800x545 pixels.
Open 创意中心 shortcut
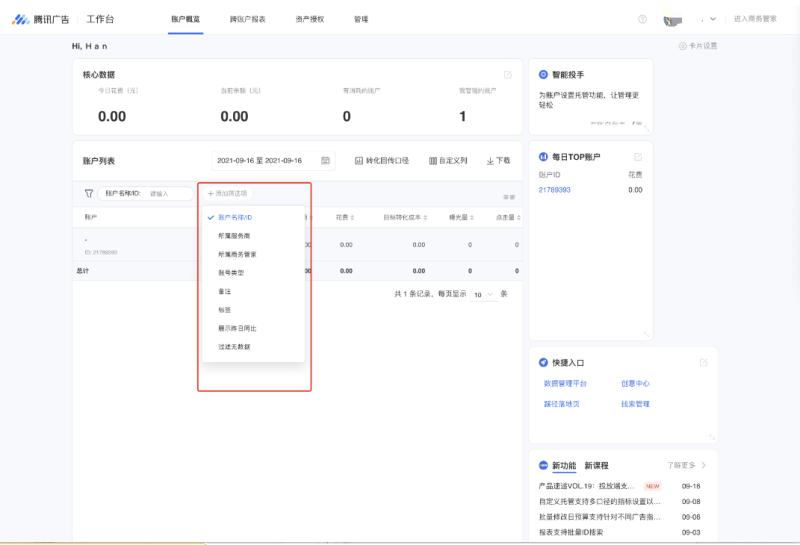click(635, 383)
